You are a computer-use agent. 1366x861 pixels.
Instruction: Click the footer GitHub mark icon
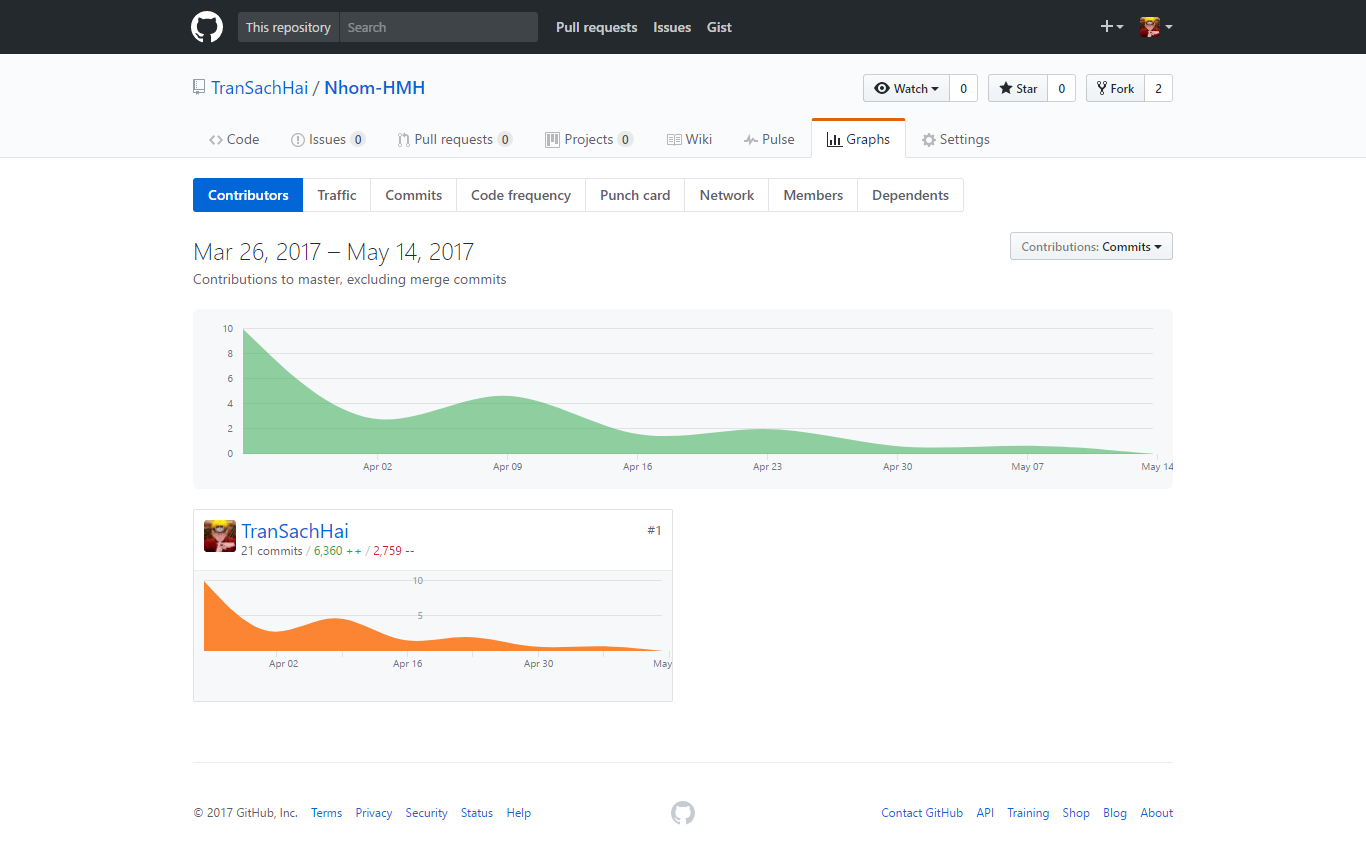pyautogui.click(x=683, y=813)
